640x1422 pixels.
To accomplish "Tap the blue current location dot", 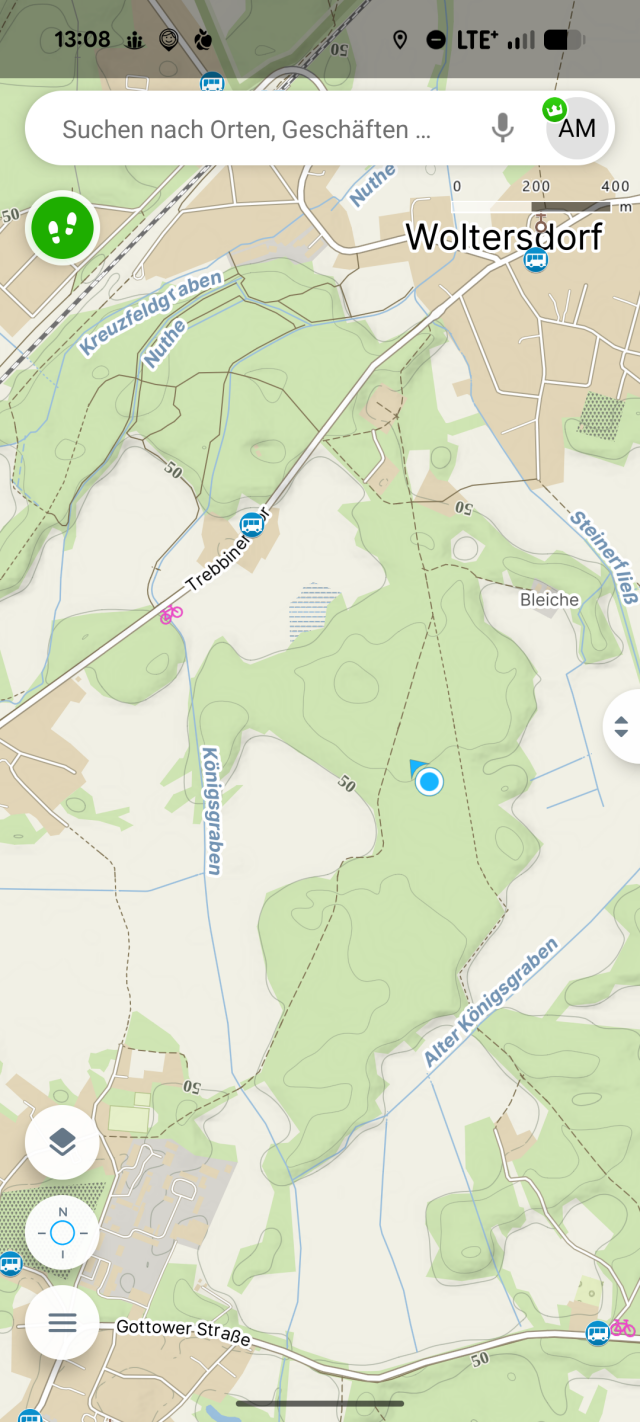I will (x=430, y=781).
